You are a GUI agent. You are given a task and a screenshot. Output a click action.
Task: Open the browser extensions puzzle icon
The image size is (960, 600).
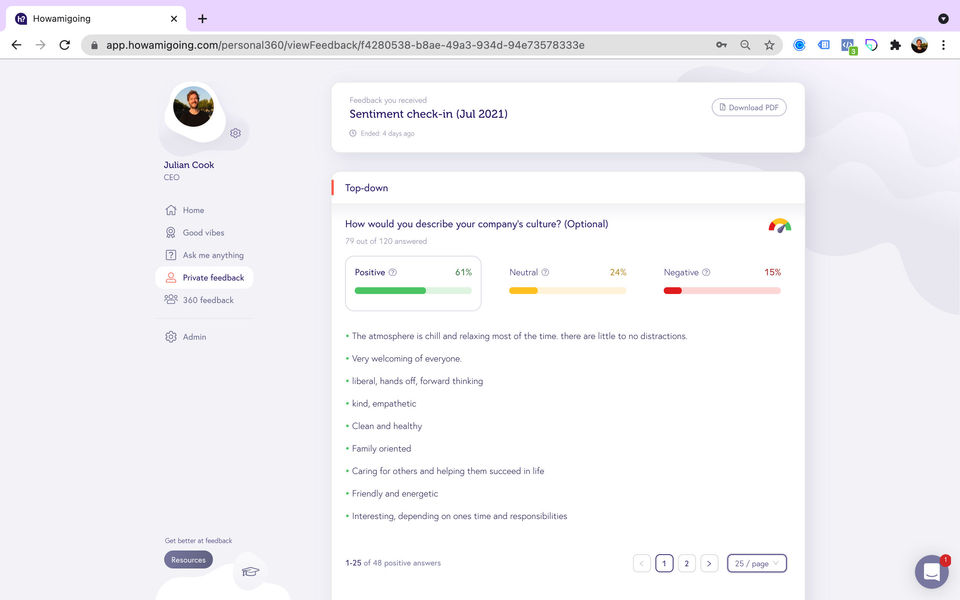[x=895, y=45]
